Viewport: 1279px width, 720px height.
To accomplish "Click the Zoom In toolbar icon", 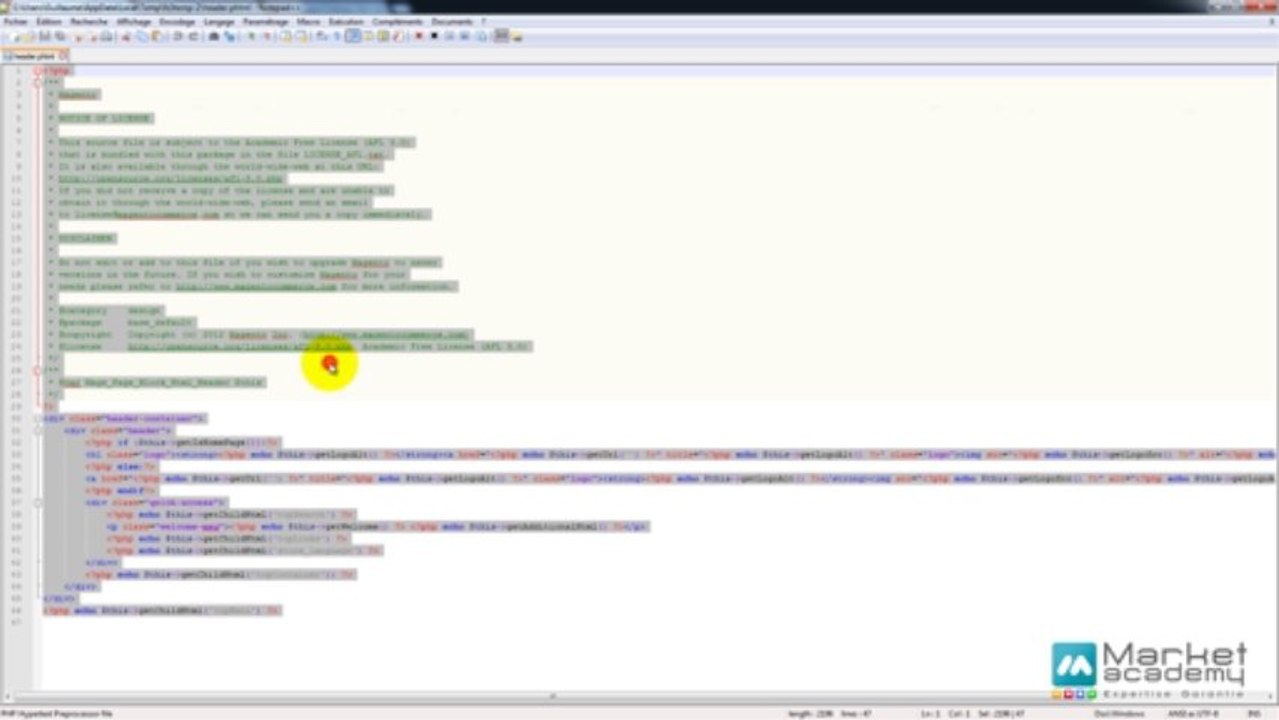I will click(x=250, y=36).
